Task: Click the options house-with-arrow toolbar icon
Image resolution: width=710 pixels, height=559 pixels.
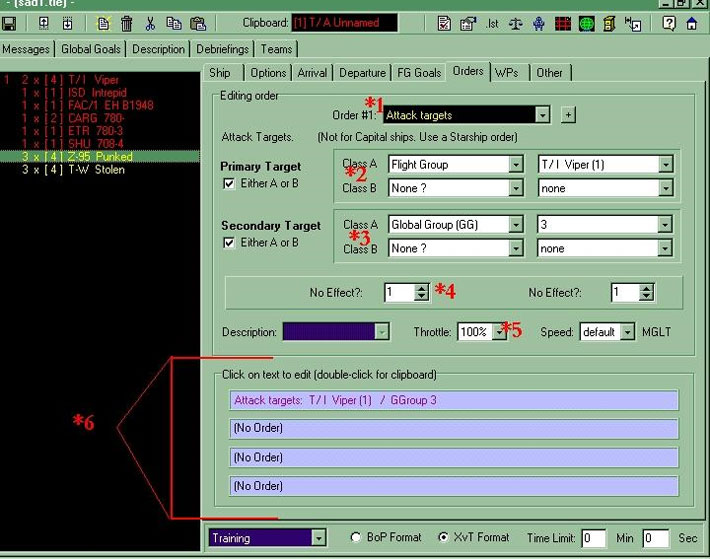Action: tap(468, 24)
